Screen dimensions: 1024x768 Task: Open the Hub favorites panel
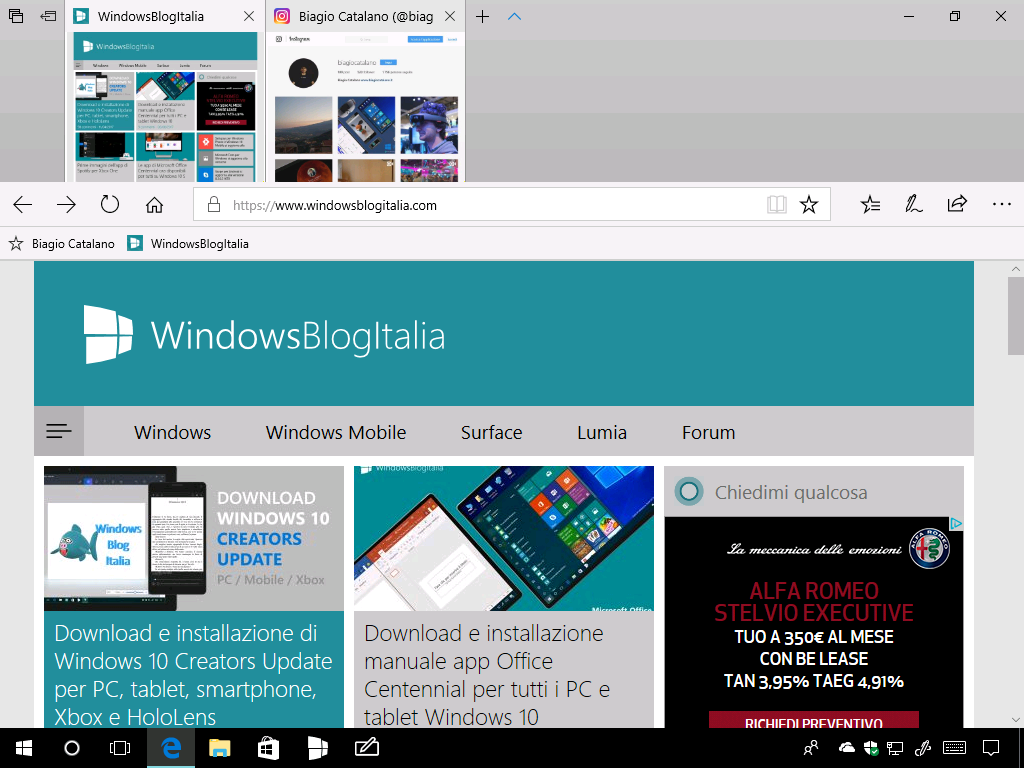tap(870, 205)
